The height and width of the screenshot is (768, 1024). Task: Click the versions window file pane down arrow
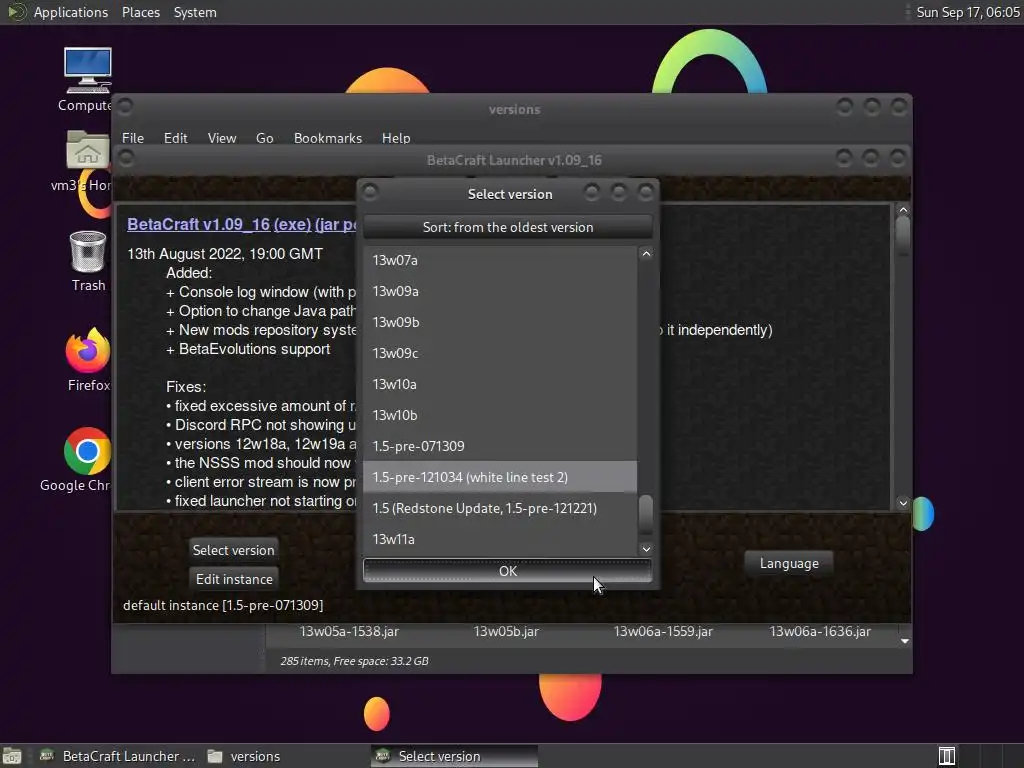tap(904, 641)
